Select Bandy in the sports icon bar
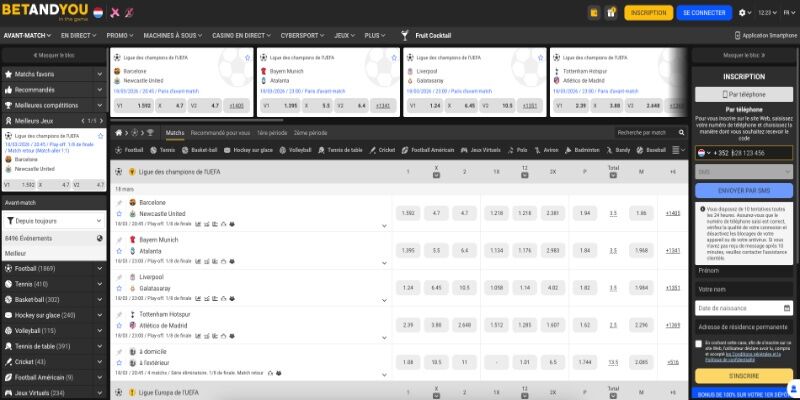Image resolution: width=800 pixels, height=400 pixels. [618, 150]
